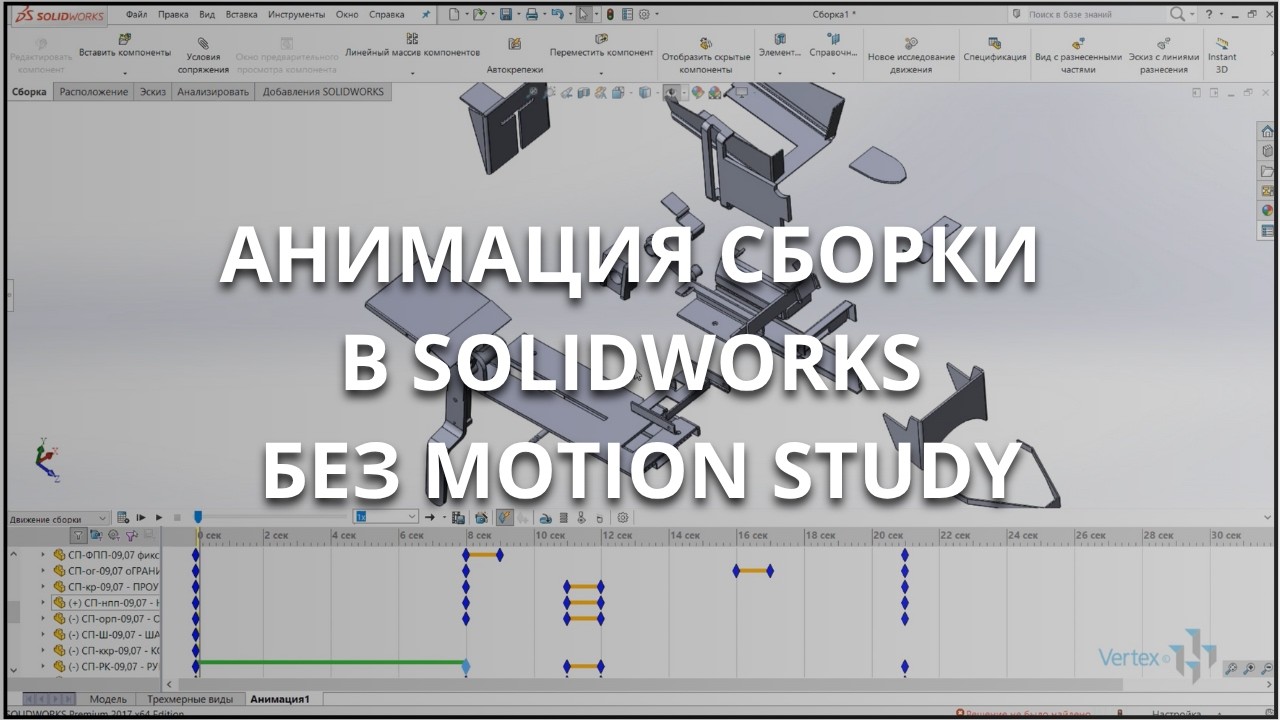
Task: Play the animation
Action: [x=159, y=517]
